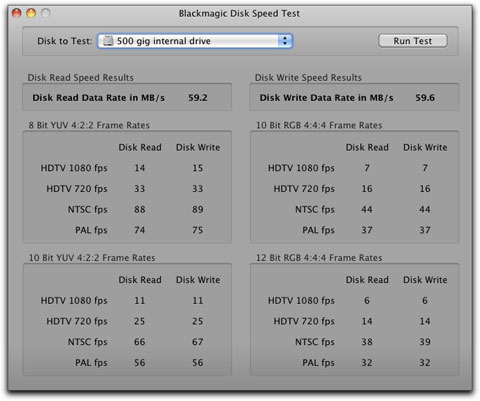The image size is (480, 401).
Task: Minimize the window with the yellow button
Action: [x=31, y=13]
